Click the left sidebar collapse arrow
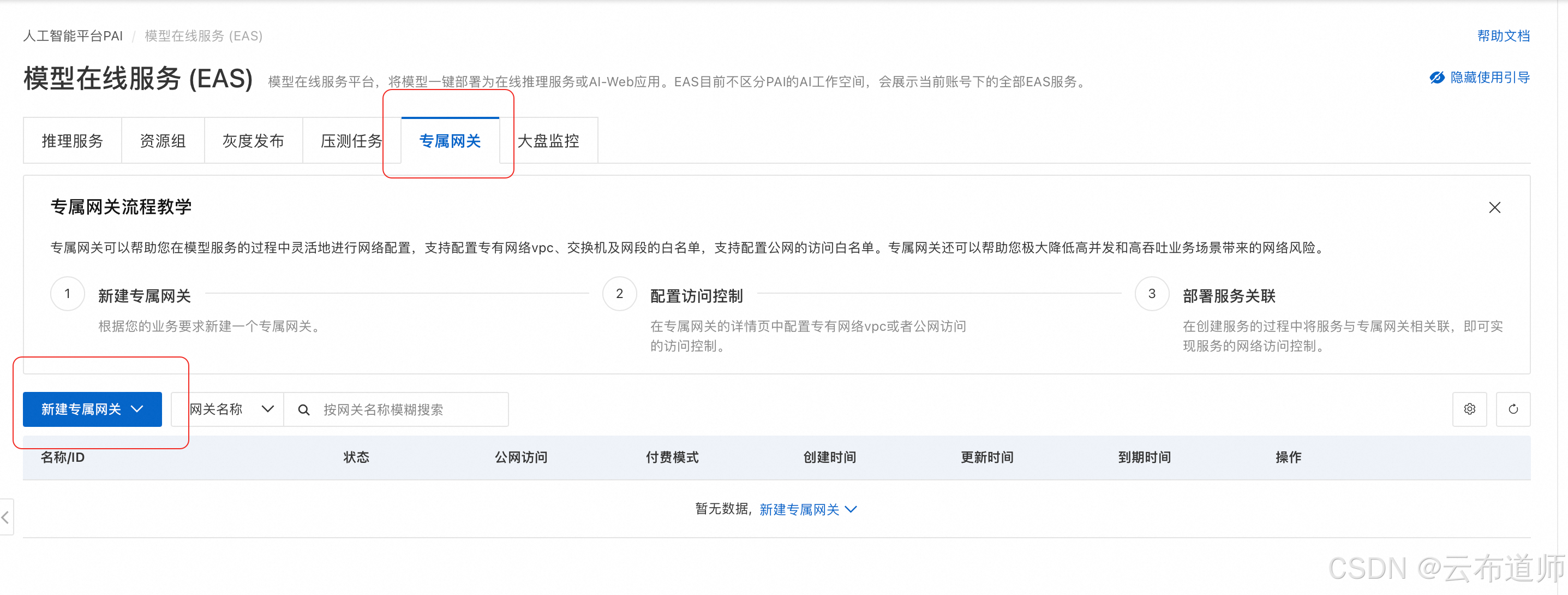The image size is (1568, 595). 5,517
